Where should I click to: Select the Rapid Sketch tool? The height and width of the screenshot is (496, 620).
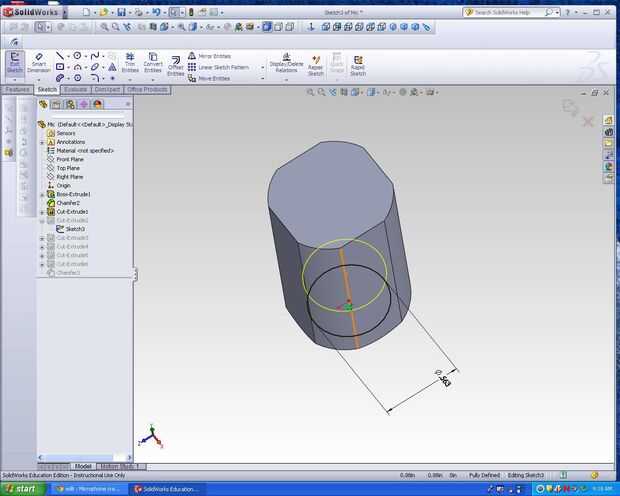[357, 65]
